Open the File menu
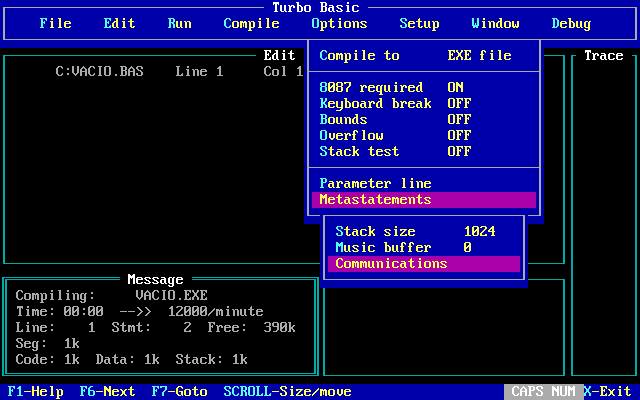 tap(56, 23)
